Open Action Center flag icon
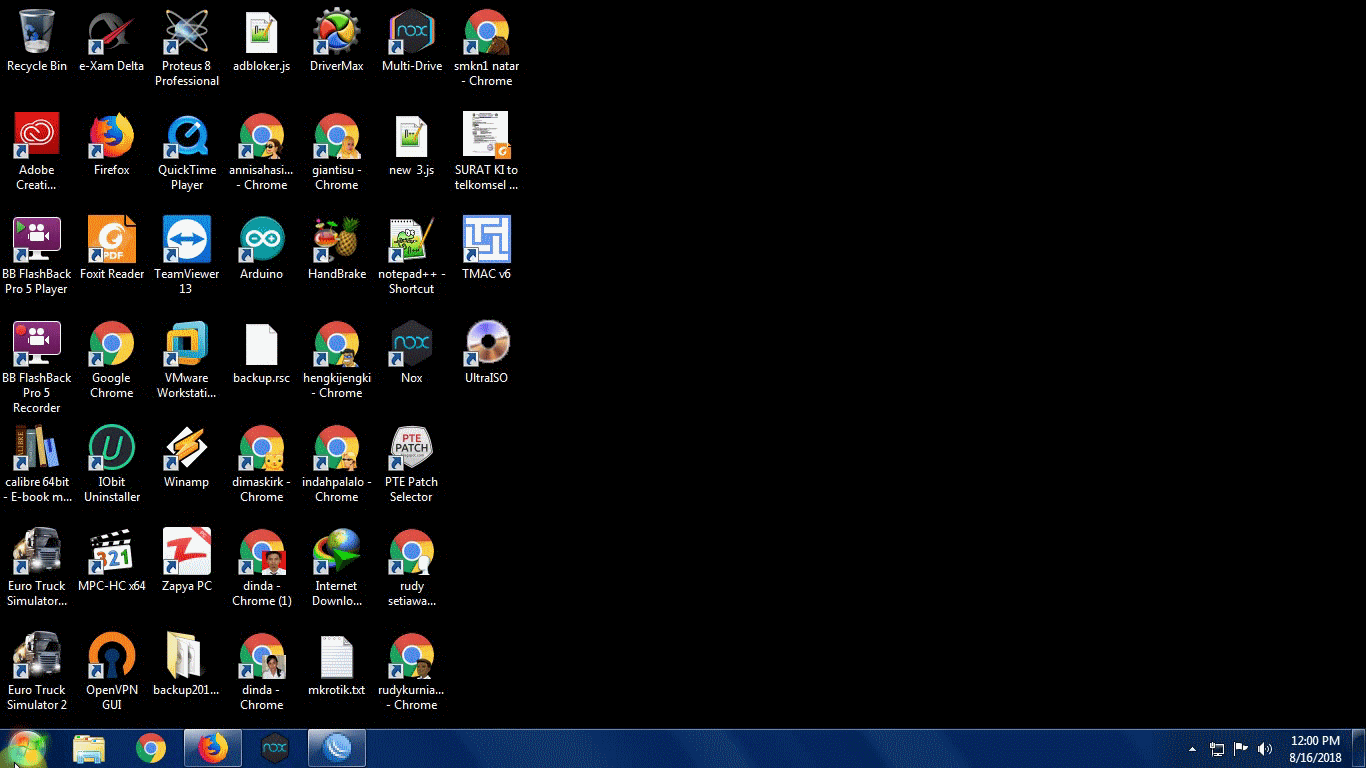Viewport: 1366px width, 768px height. (1241, 749)
